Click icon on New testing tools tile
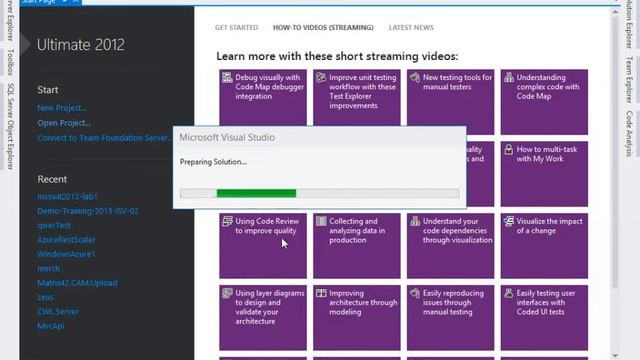The image size is (640, 360). point(415,78)
